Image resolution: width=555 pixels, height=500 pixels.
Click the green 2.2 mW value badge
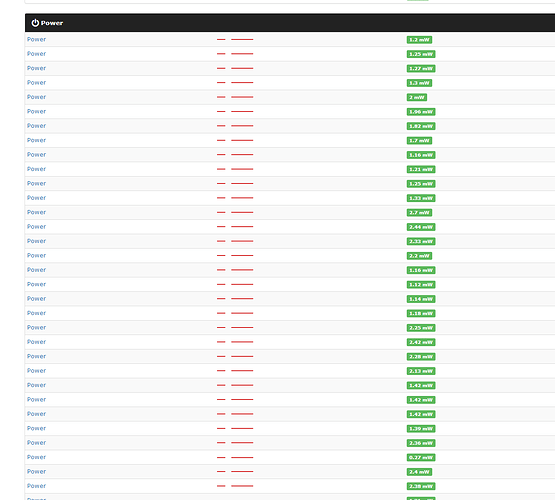pos(419,256)
